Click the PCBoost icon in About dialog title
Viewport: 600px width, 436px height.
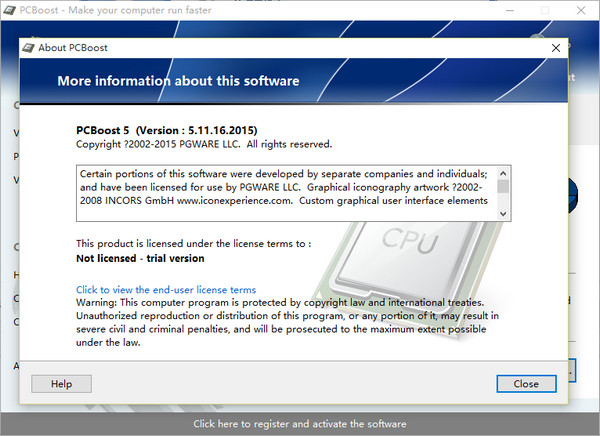28,48
